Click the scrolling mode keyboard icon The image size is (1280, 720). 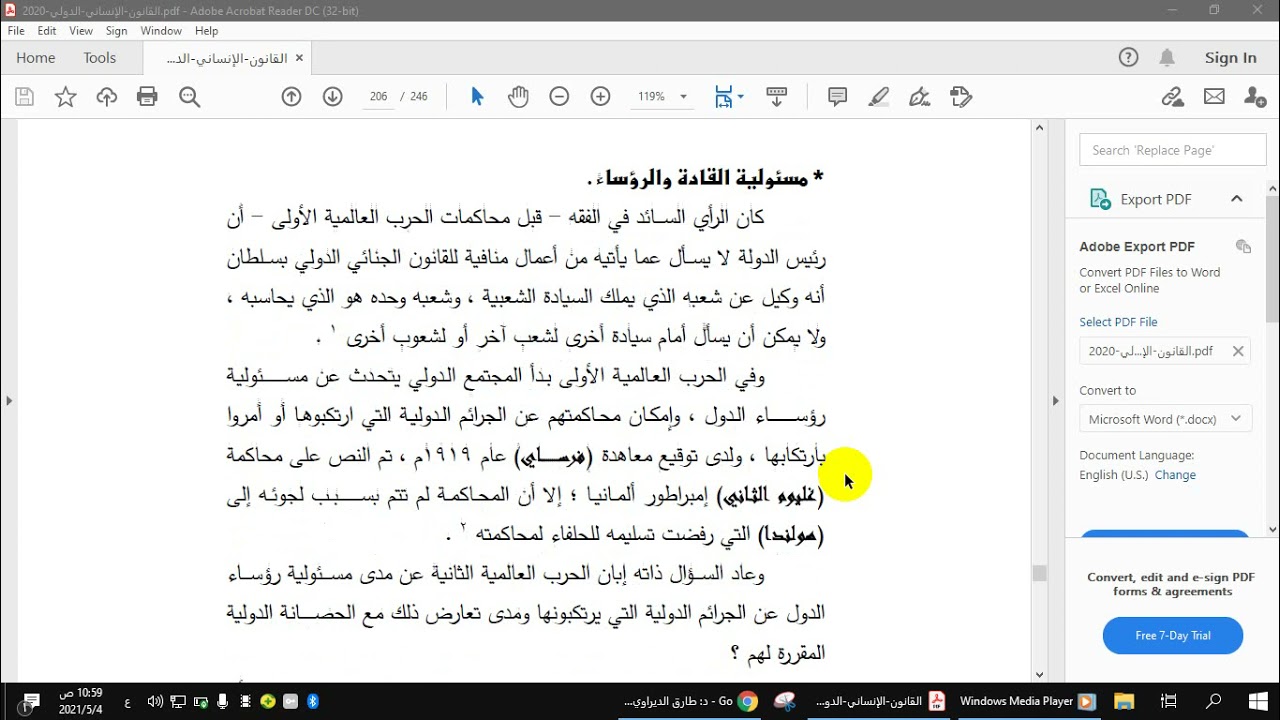click(776, 97)
